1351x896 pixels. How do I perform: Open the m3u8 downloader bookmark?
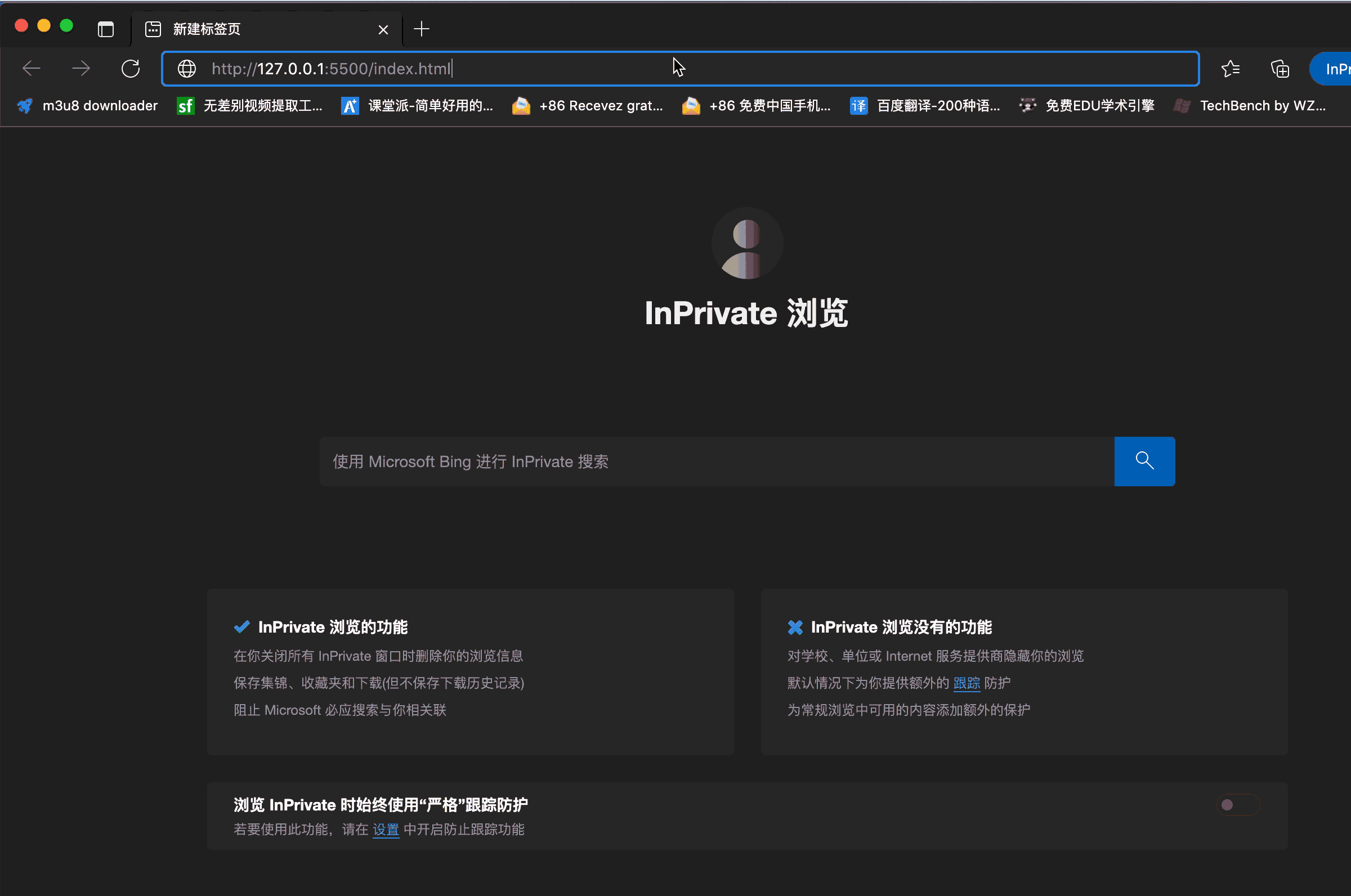87,106
